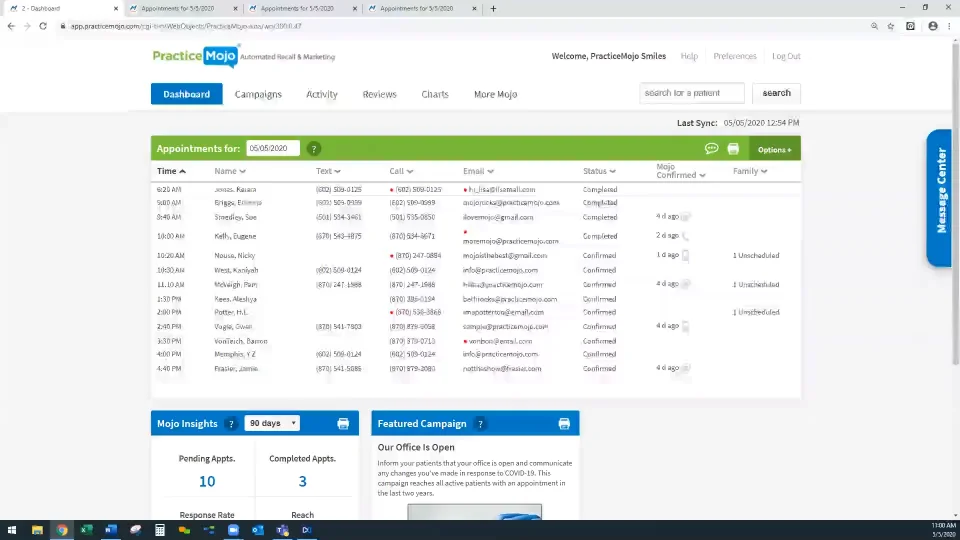Click the mobile icon in Nouse, Nicky row
Viewport: 960px width, 540px height.
[685, 255]
